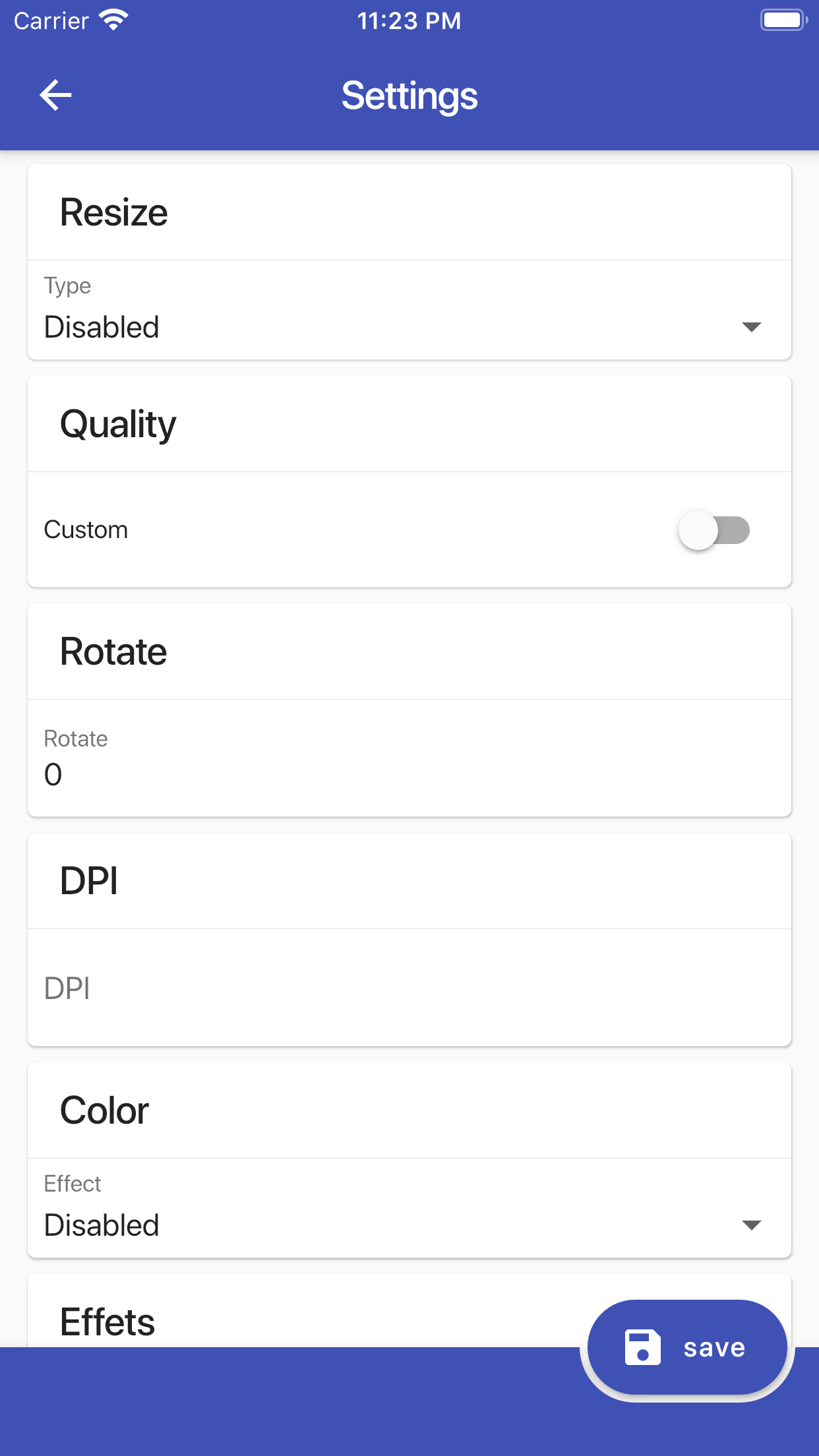The width and height of the screenshot is (819, 1456).
Task: Click the Carrier label in status bar
Action: tap(49, 20)
